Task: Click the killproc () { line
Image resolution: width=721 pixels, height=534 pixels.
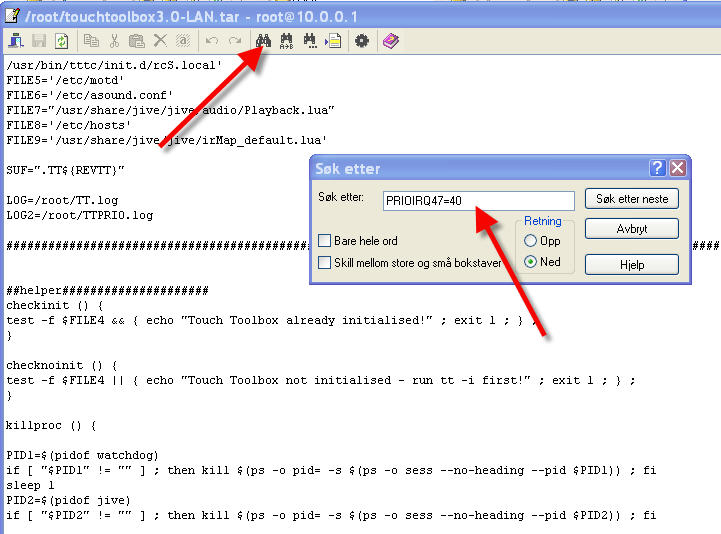Action: coord(51,425)
